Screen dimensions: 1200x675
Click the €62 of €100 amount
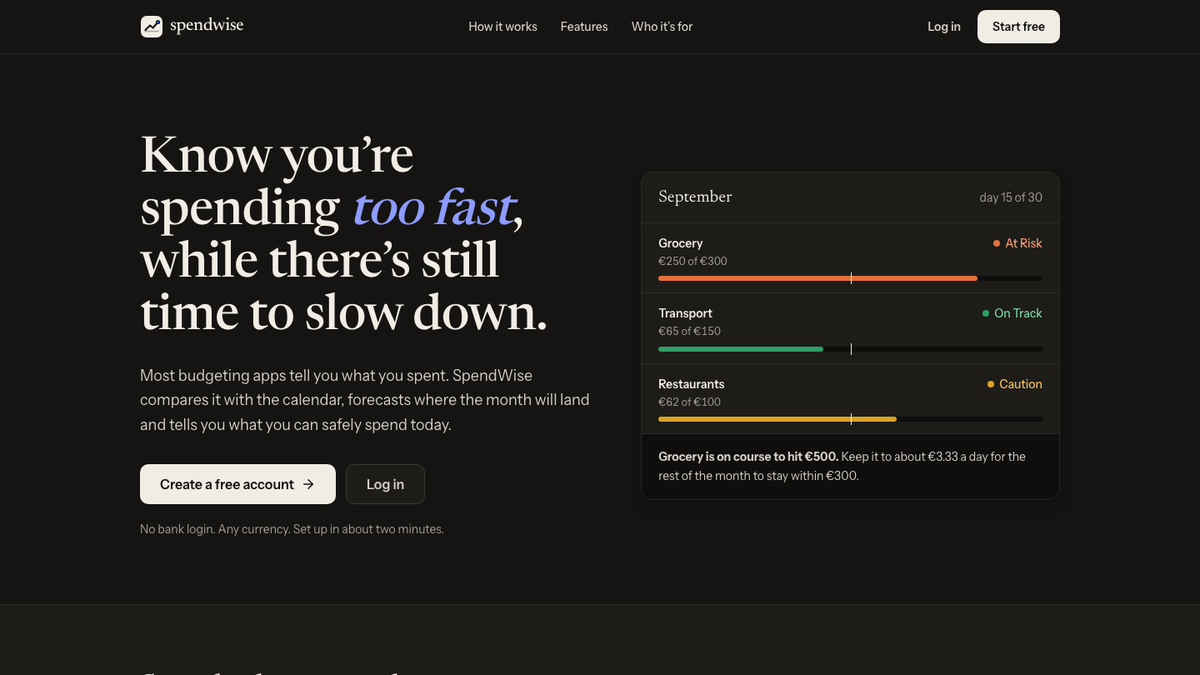click(x=689, y=402)
